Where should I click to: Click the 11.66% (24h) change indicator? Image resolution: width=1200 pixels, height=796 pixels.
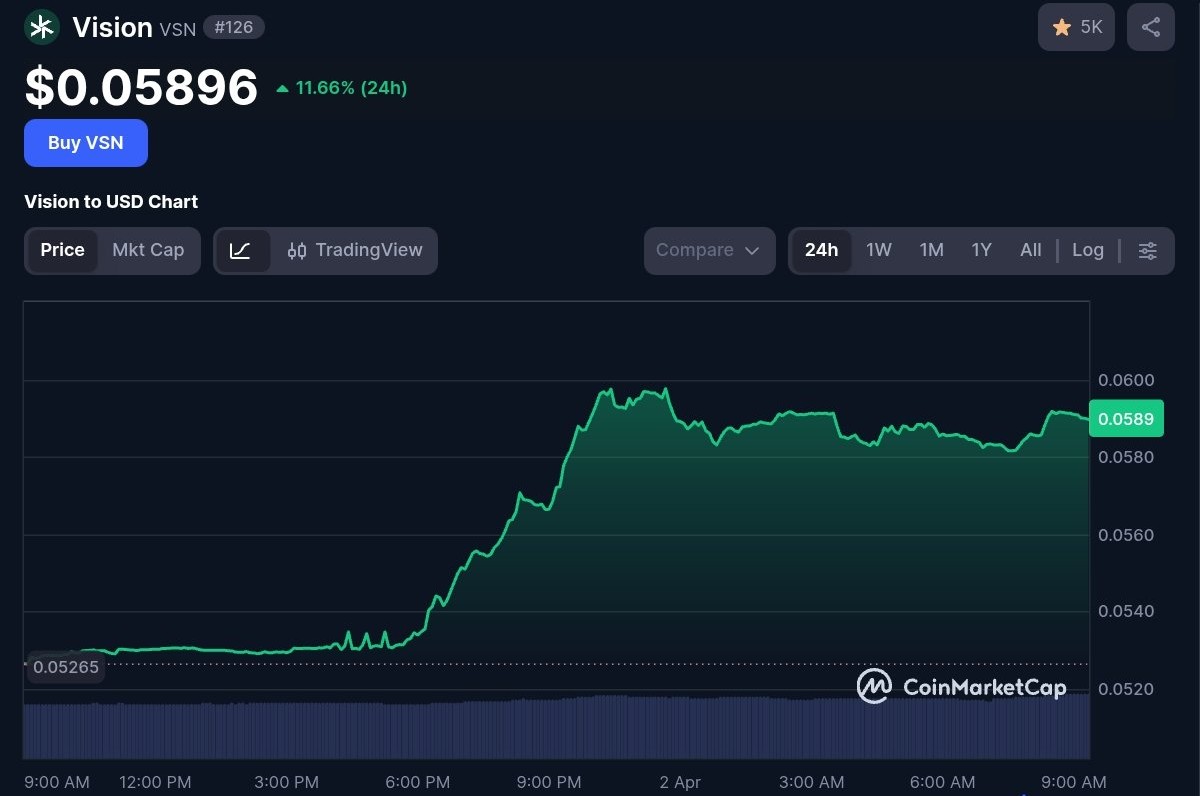tap(341, 88)
